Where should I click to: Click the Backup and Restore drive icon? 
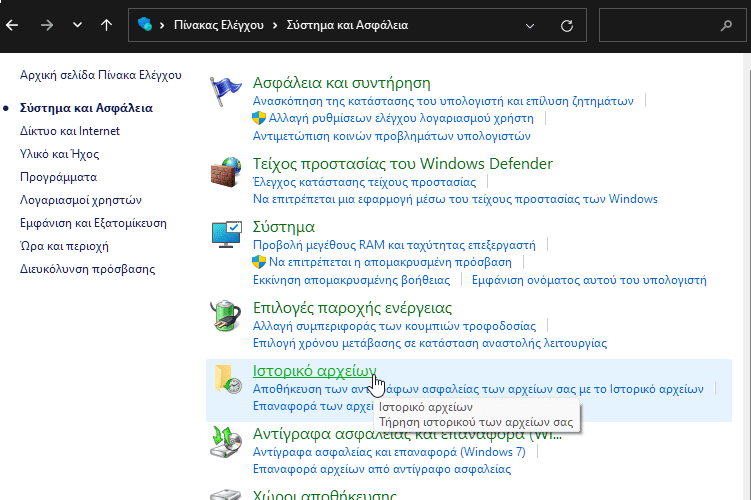[226, 442]
